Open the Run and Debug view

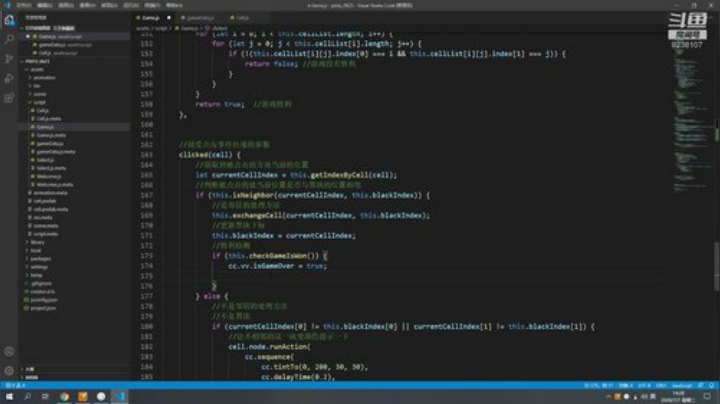(9, 79)
